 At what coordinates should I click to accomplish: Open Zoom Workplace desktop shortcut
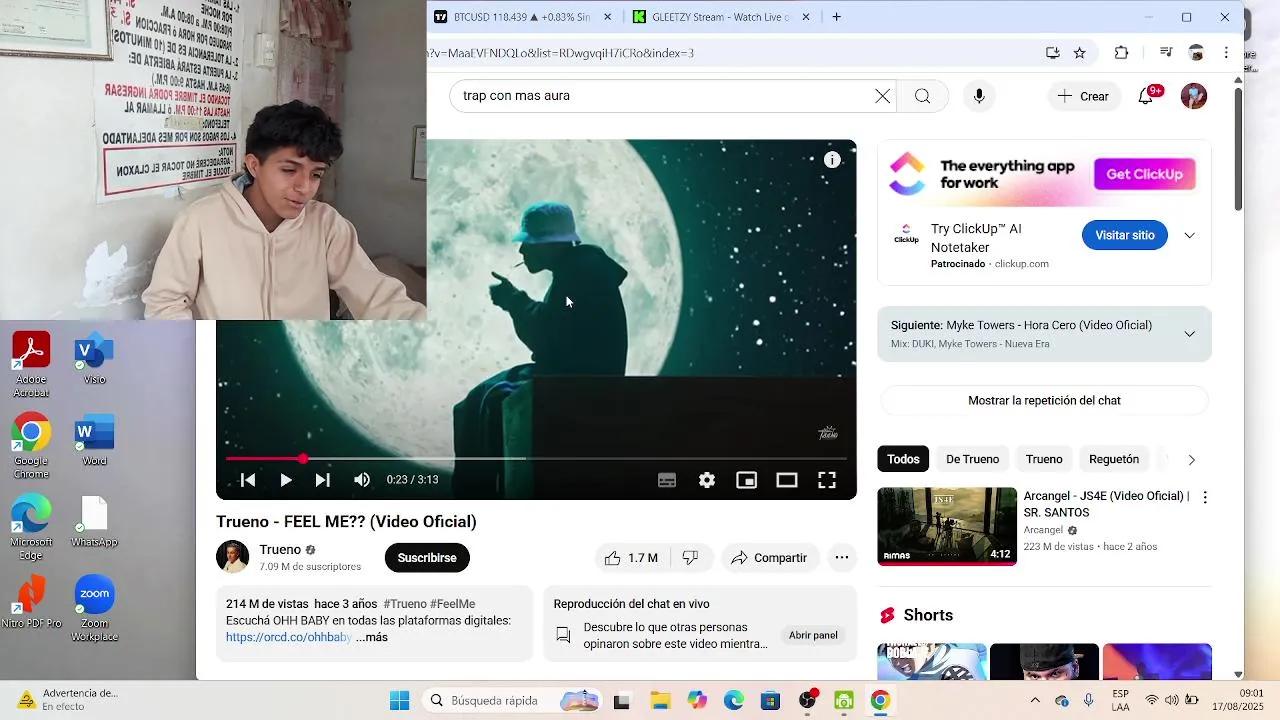pyautogui.click(x=94, y=609)
